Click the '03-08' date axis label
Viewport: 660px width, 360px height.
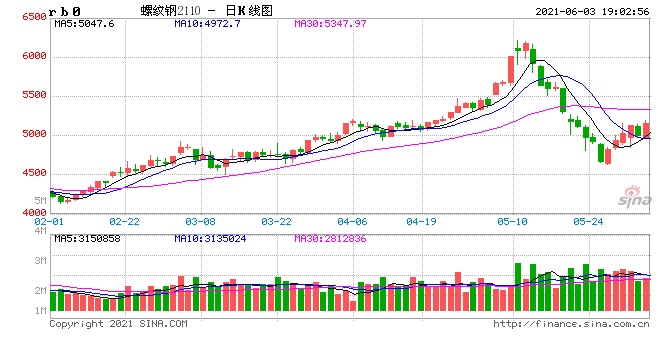[x=200, y=221]
